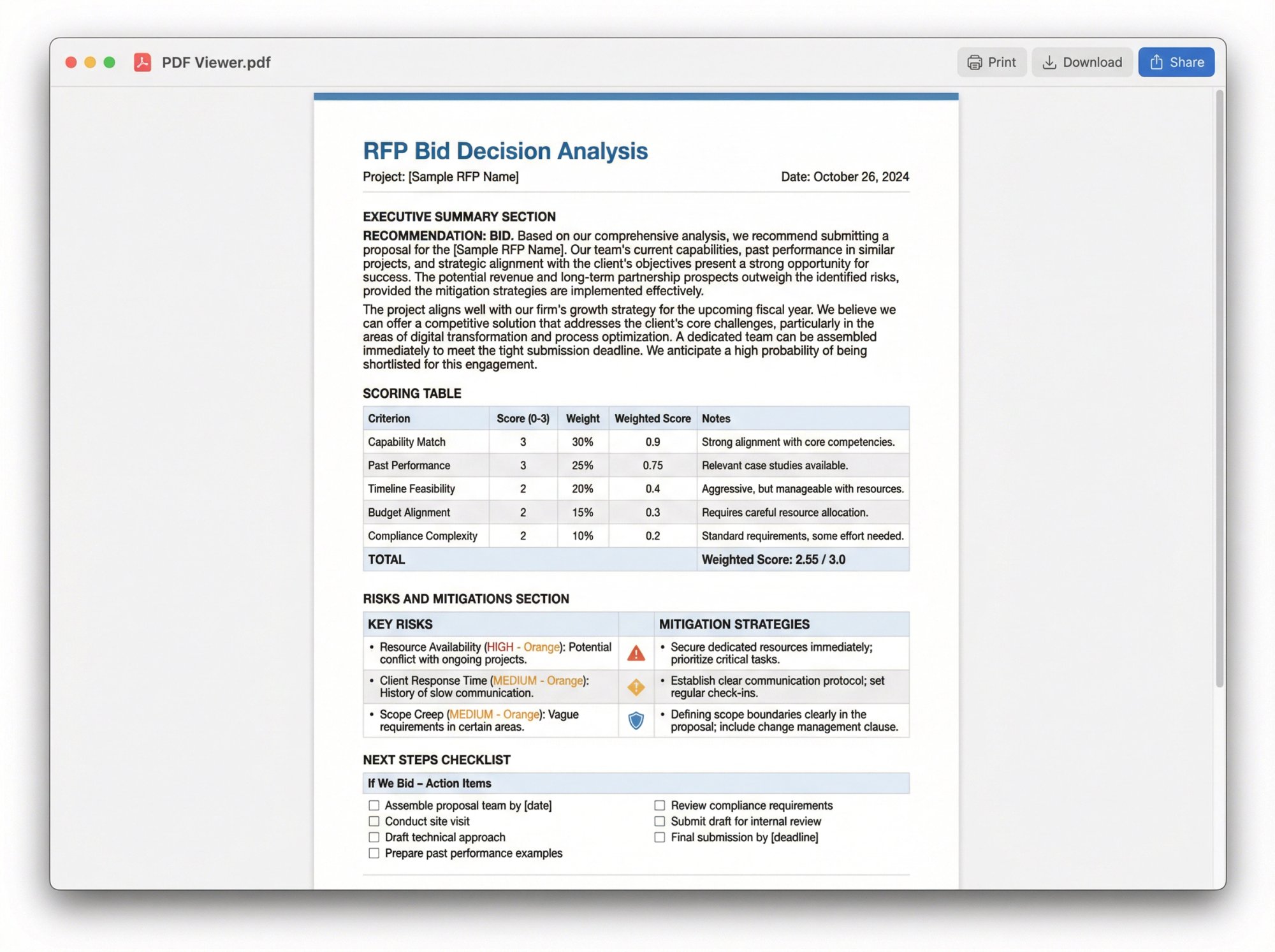1275x952 pixels.
Task: Click the Download button
Action: 1082,62
